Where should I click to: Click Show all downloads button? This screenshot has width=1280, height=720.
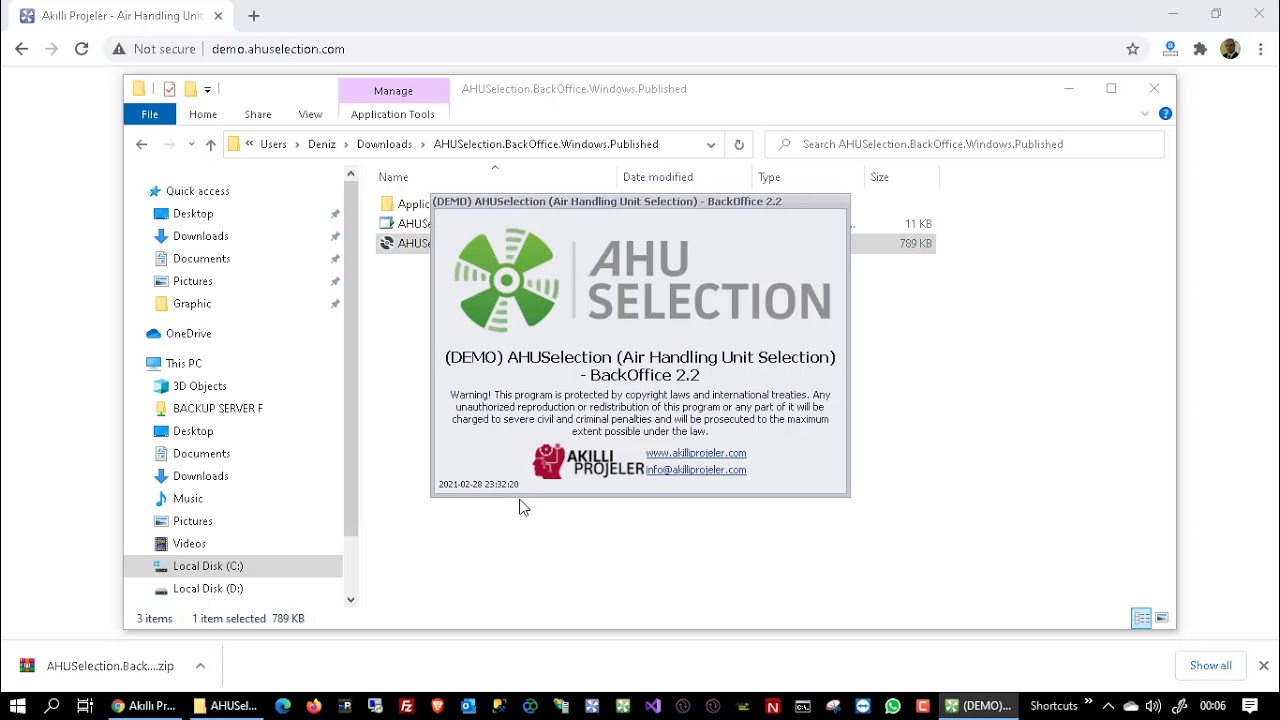click(1211, 666)
